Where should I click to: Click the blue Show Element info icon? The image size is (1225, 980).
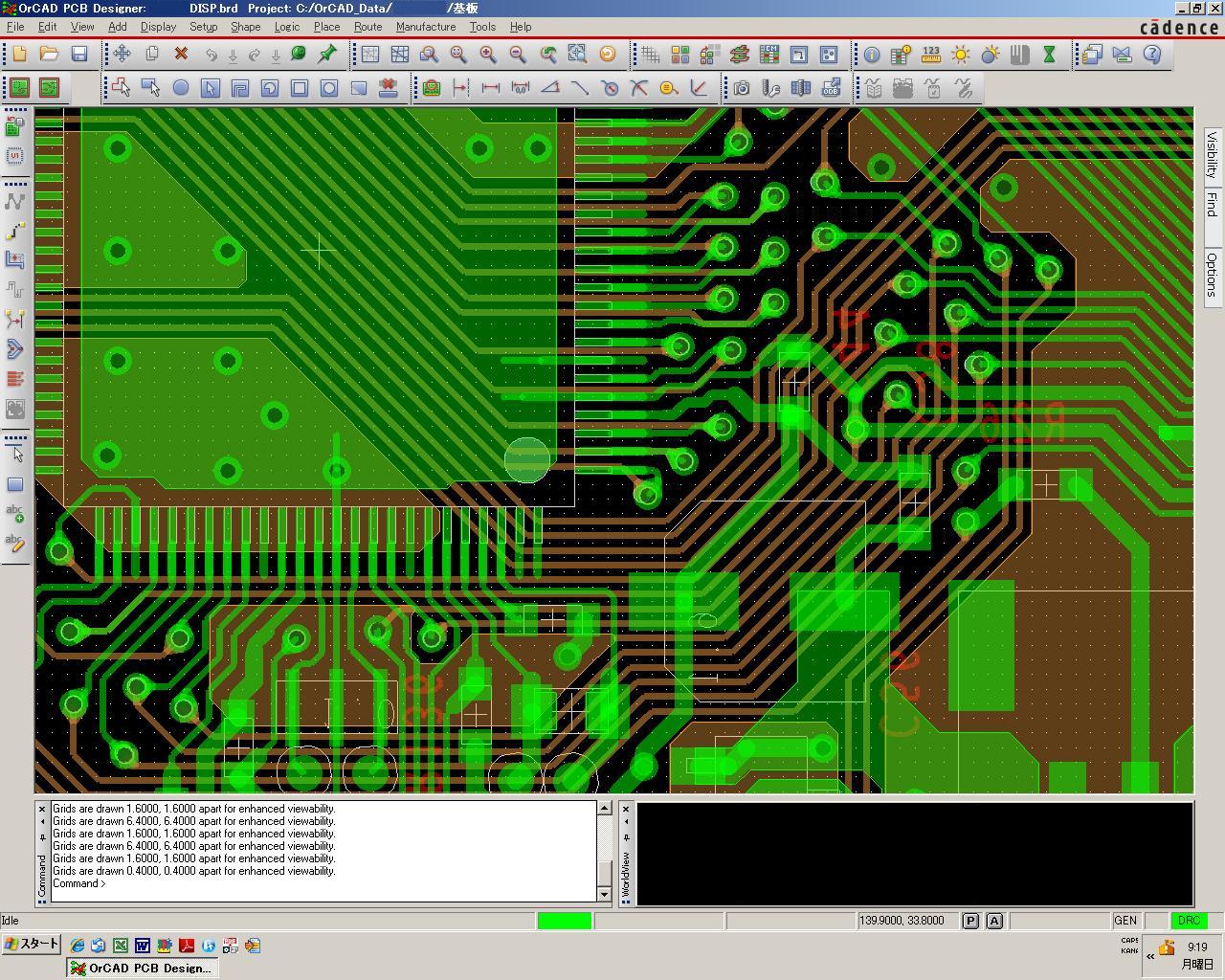(872, 55)
